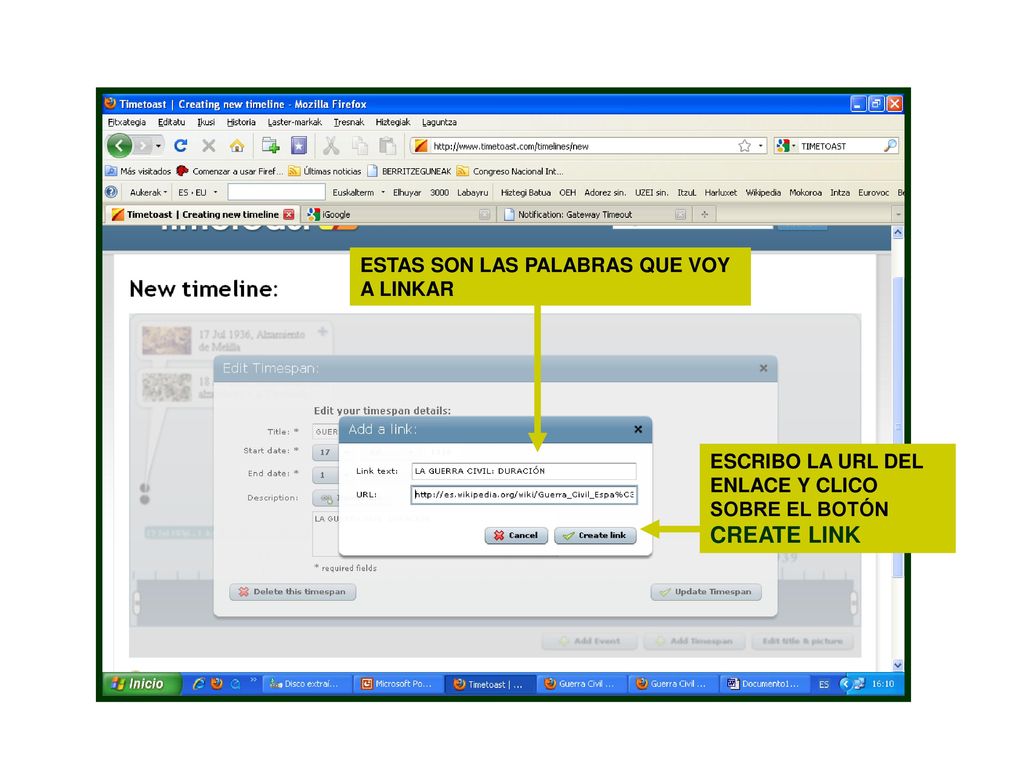Reload the page with the blue refresh icon
Image resolution: width=1024 pixels, height=768 pixels.
181,146
